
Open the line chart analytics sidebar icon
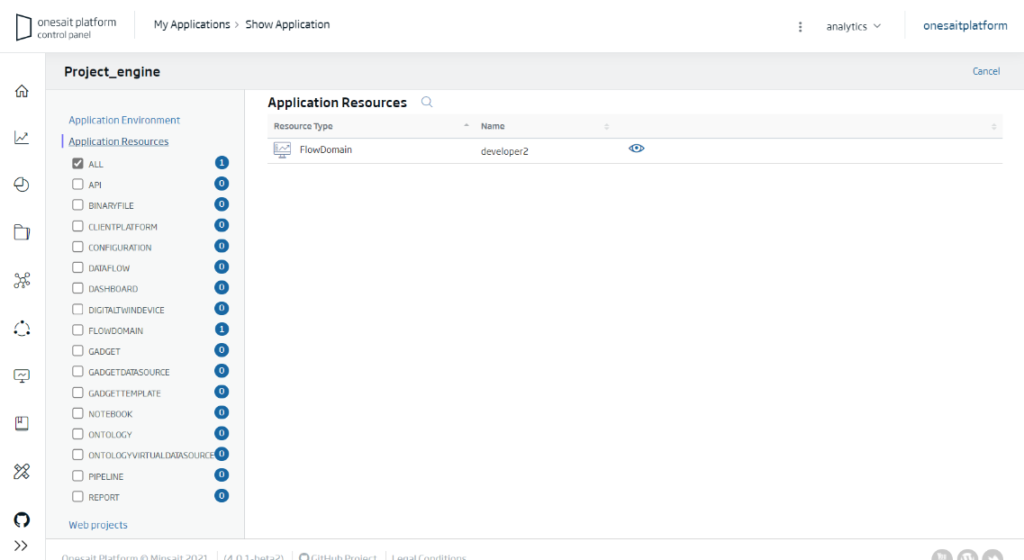pos(22,137)
